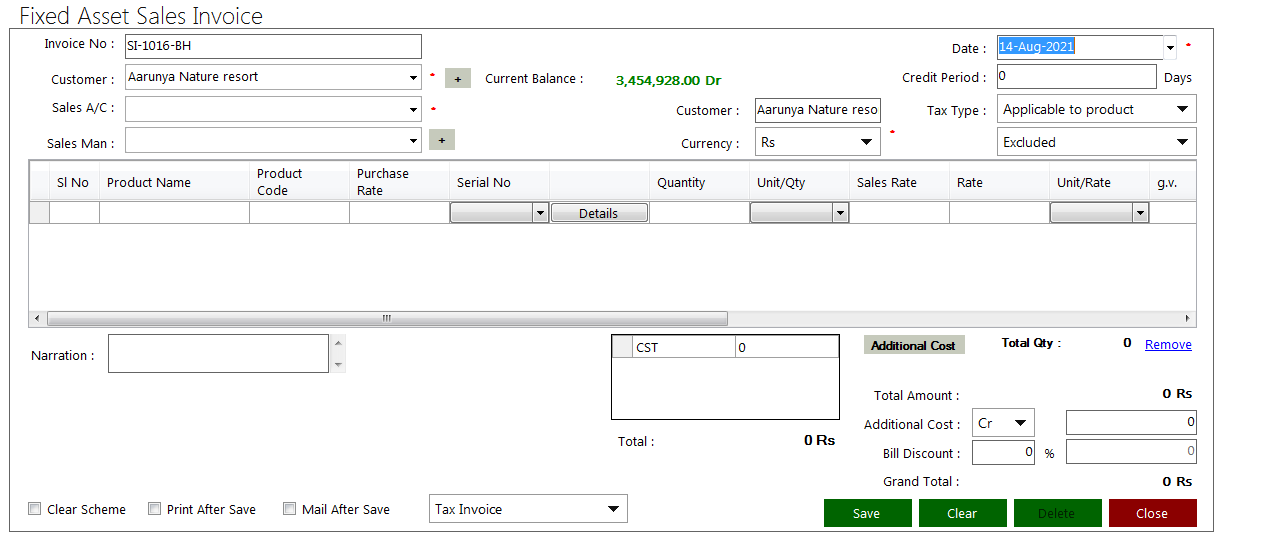Tick the Print After Save checkbox
The height and width of the screenshot is (541, 1272).
[155, 509]
